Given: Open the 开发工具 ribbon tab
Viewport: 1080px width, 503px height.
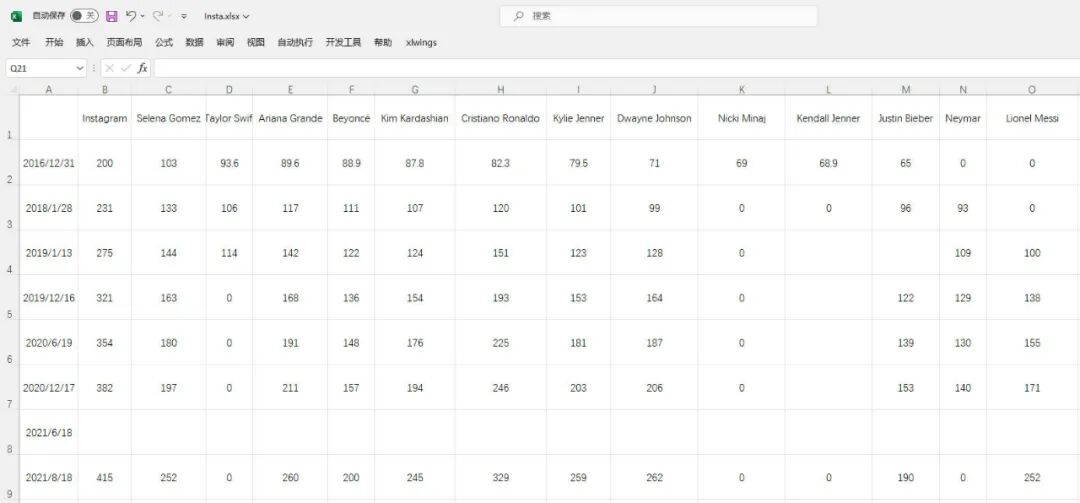Looking at the screenshot, I should pos(343,43).
